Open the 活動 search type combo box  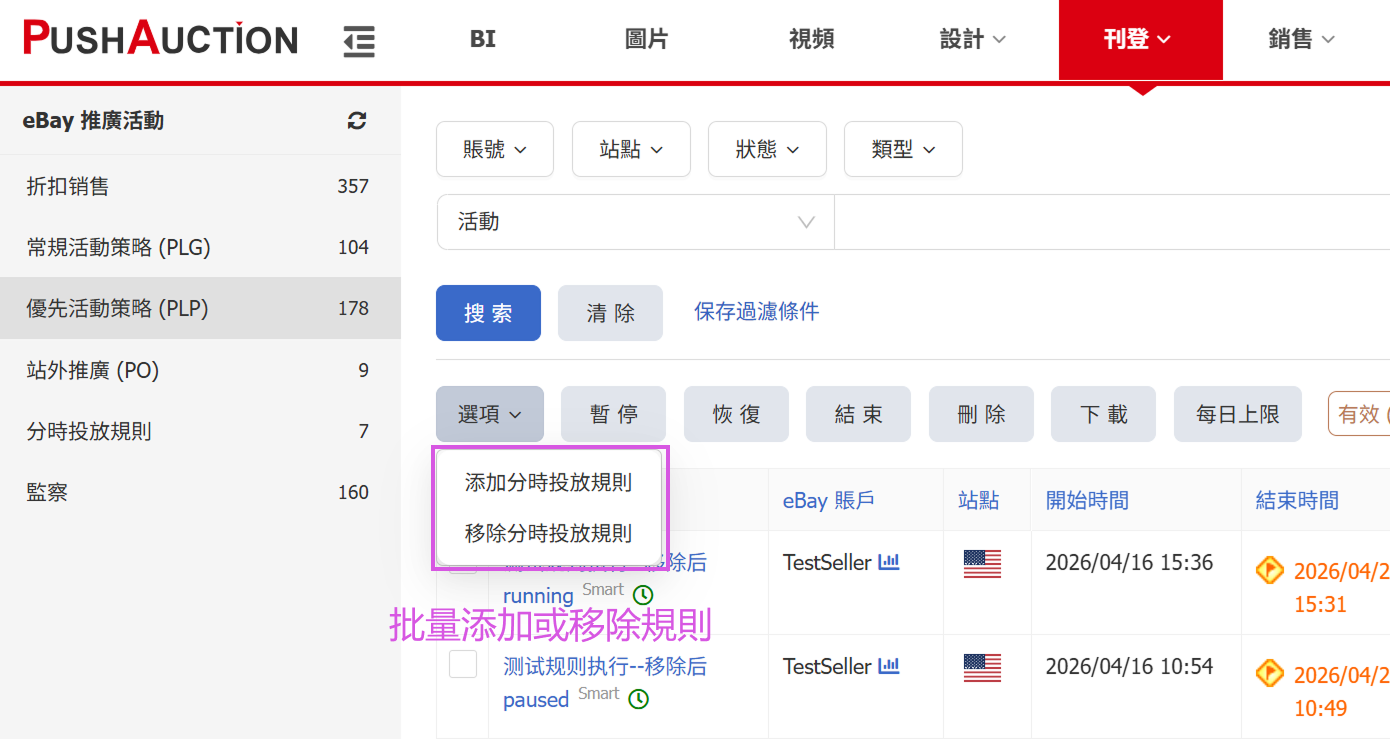click(x=635, y=222)
